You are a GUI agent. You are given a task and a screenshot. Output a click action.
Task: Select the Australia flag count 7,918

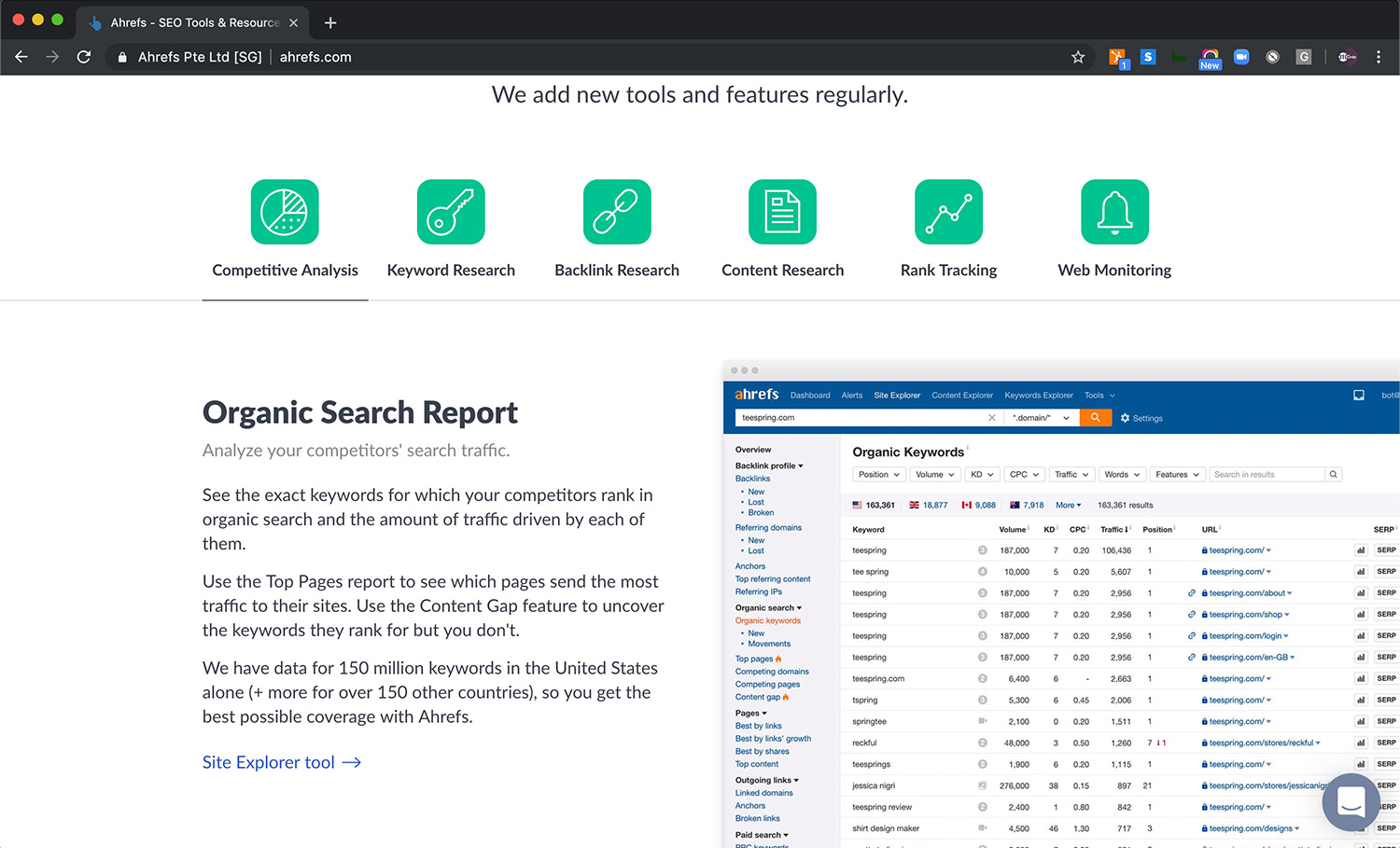[x=1027, y=506]
